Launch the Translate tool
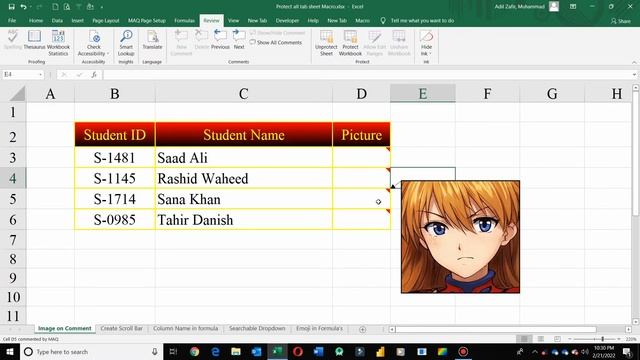The height and width of the screenshot is (360, 640). (152, 40)
